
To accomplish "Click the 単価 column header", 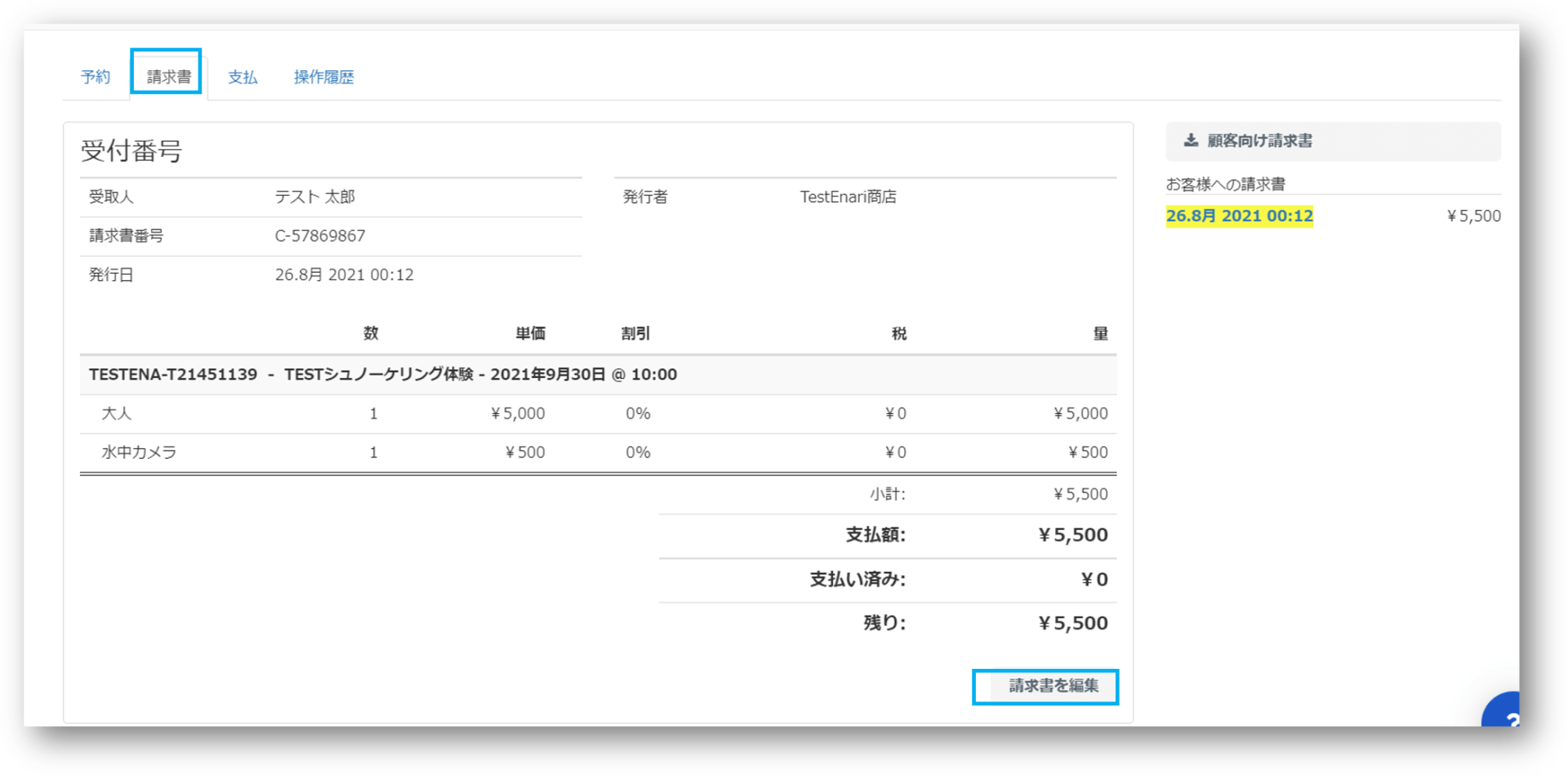I will click(530, 333).
